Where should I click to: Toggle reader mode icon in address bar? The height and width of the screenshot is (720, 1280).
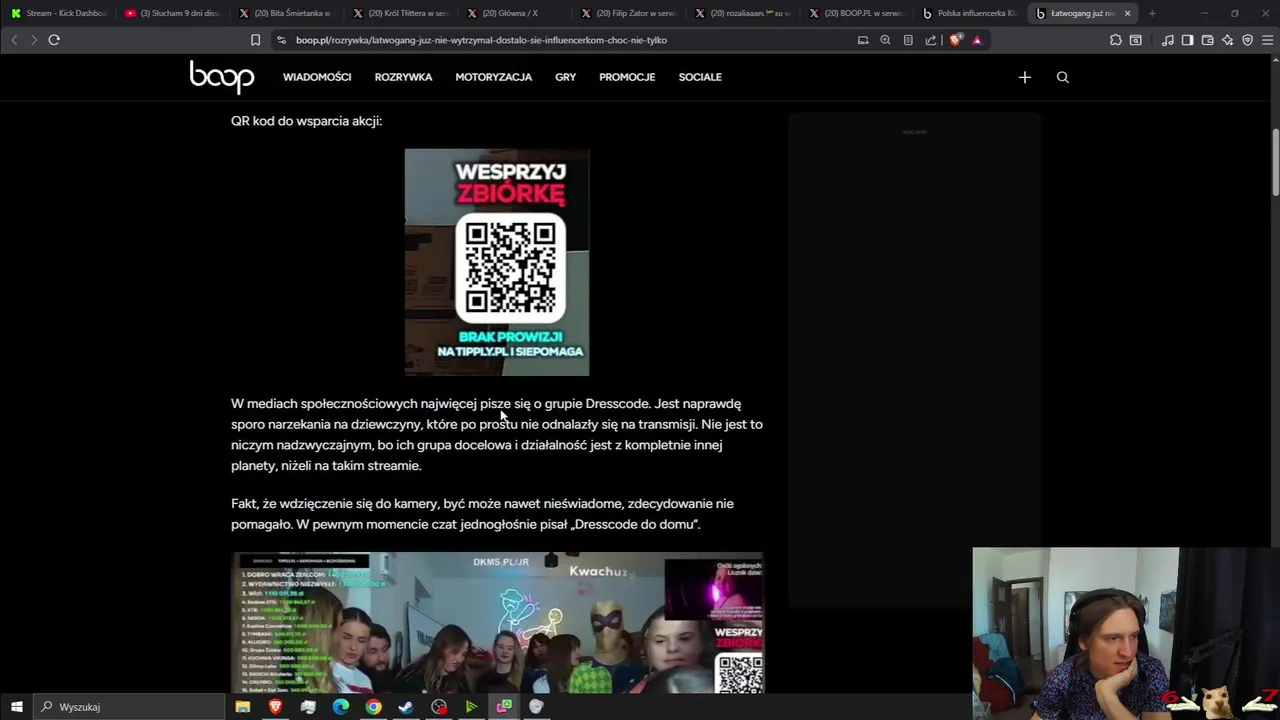(908, 40)
